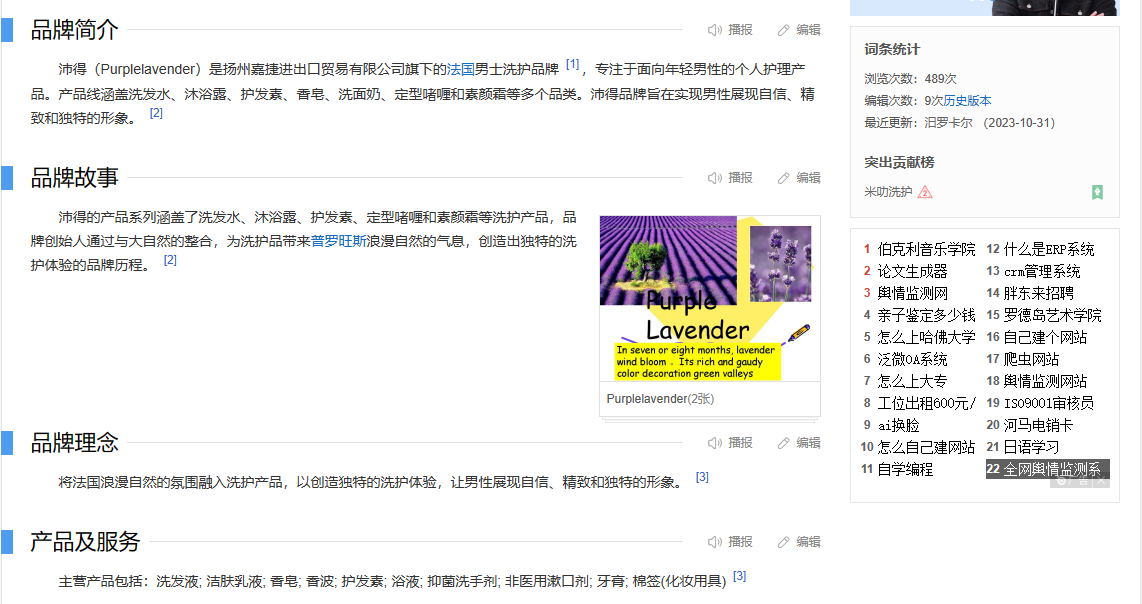1142x604 pixels.
Task: Open ad link 伯克利音乐学院
Action: click(x=926, y=249)
